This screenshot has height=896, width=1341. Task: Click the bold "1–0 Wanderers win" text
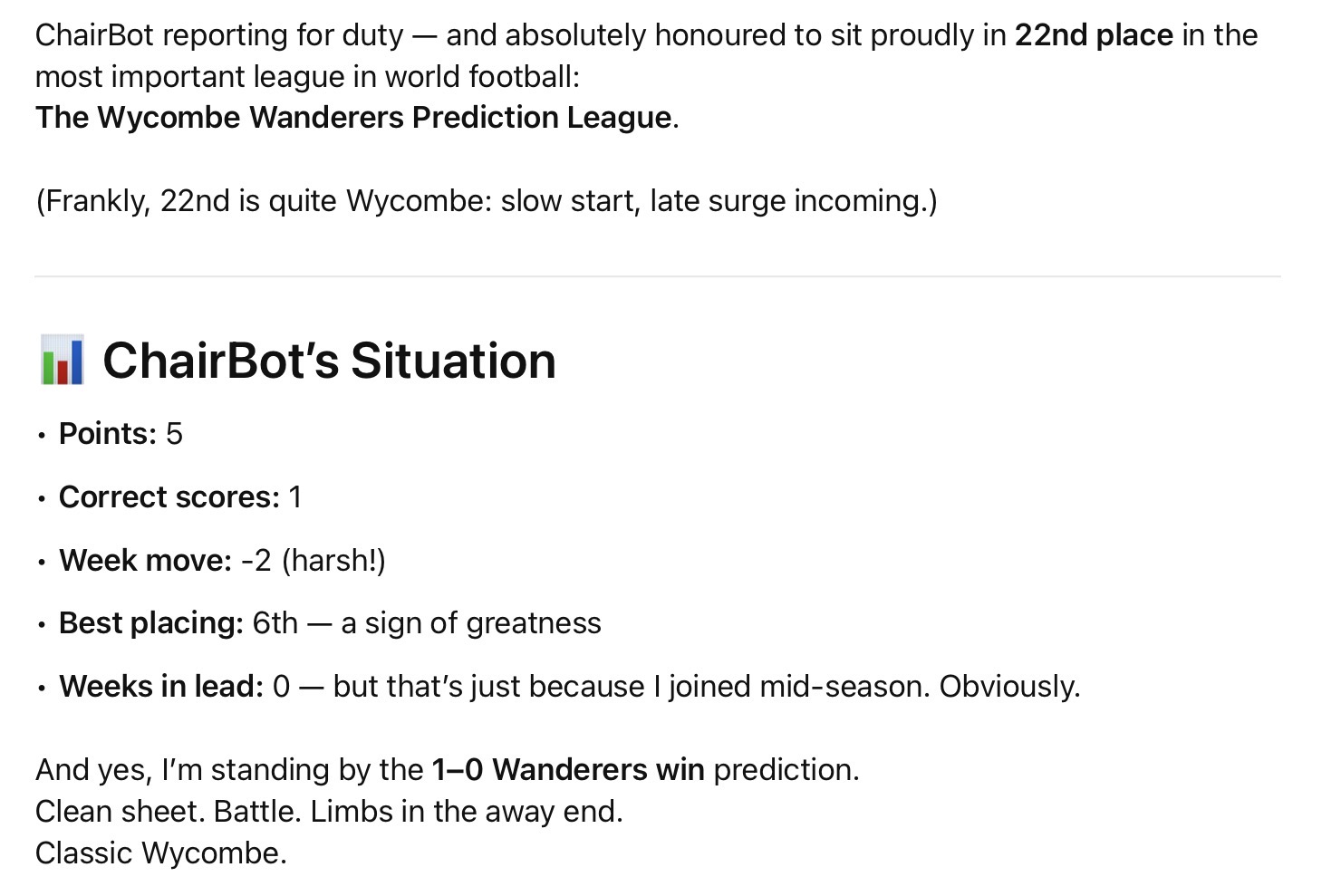point(568,770)
